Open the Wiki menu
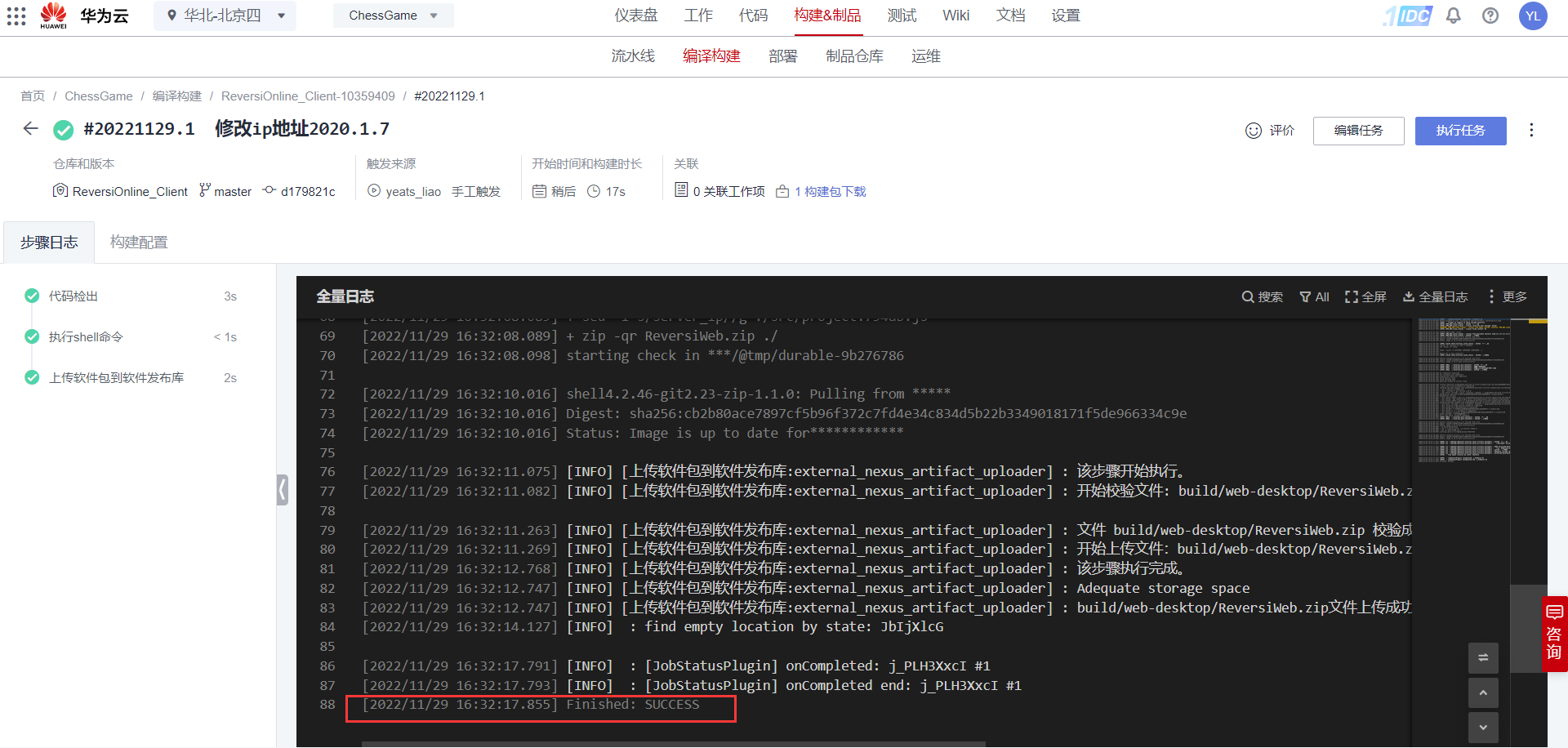The image size is (1568, 748). point(955,16)
